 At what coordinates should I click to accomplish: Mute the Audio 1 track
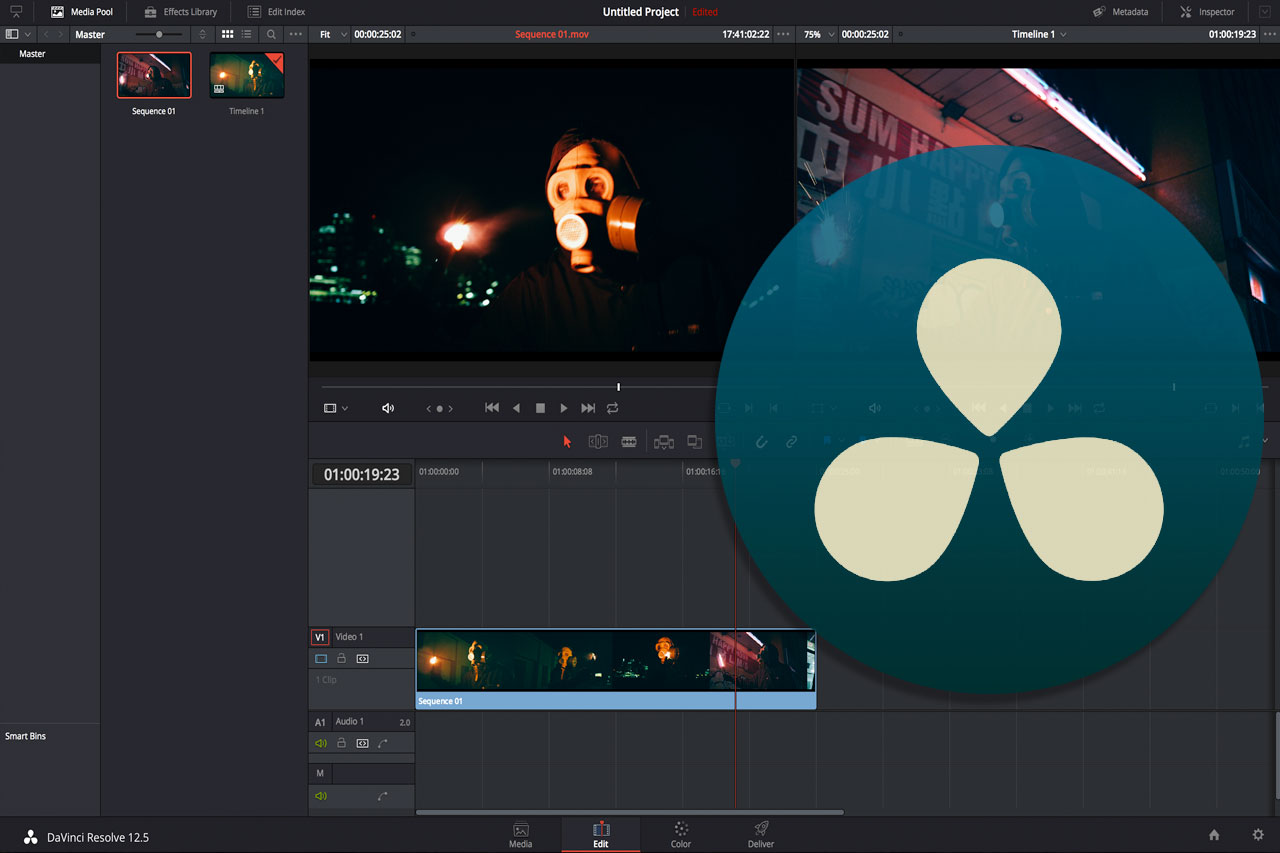321,743
